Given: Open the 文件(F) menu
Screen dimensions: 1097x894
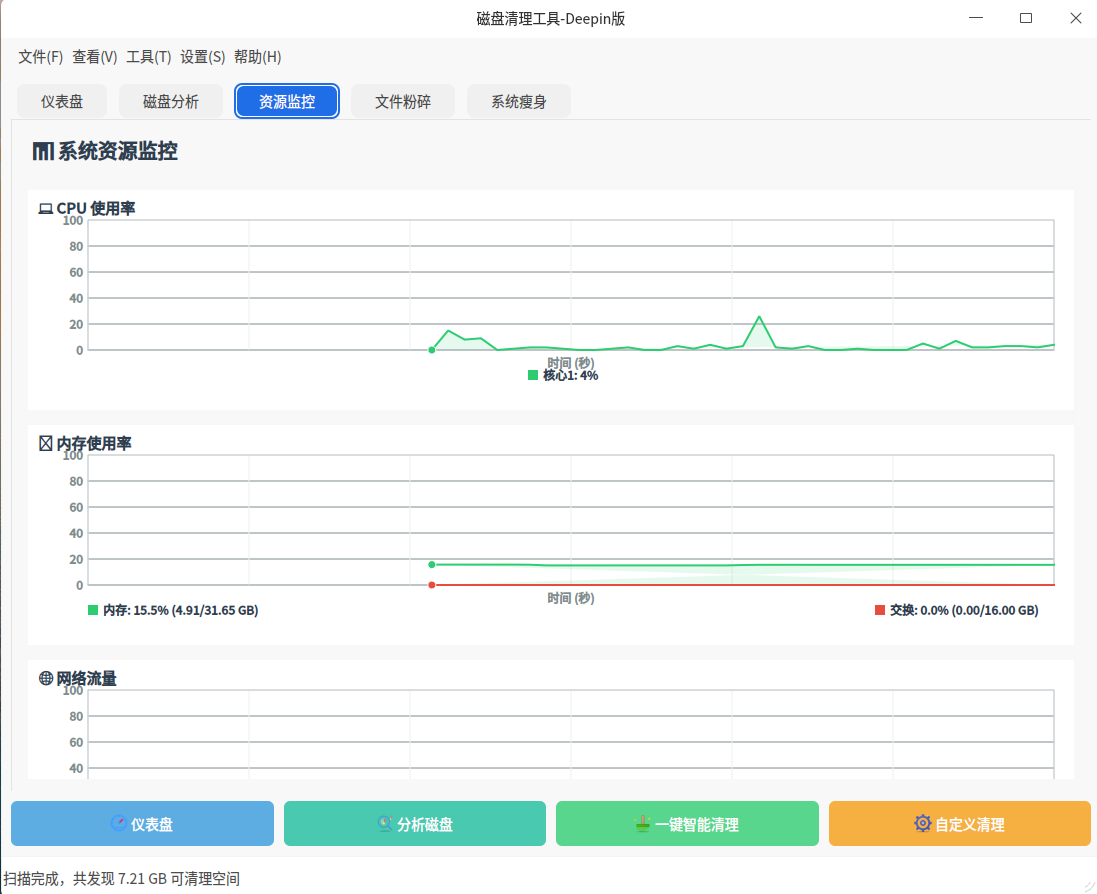Looking at the screenshot, I should pyautogui.click(x=41, y=57).
